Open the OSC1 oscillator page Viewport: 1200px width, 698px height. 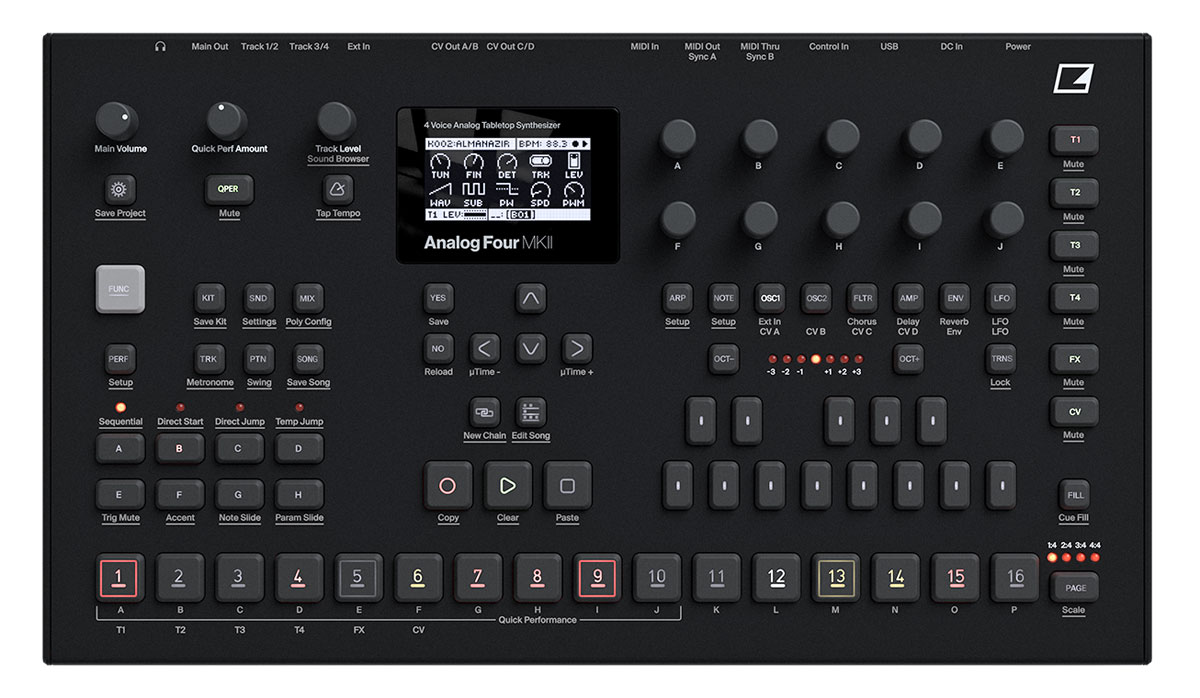pyautogui.click(x=770, y=297)
